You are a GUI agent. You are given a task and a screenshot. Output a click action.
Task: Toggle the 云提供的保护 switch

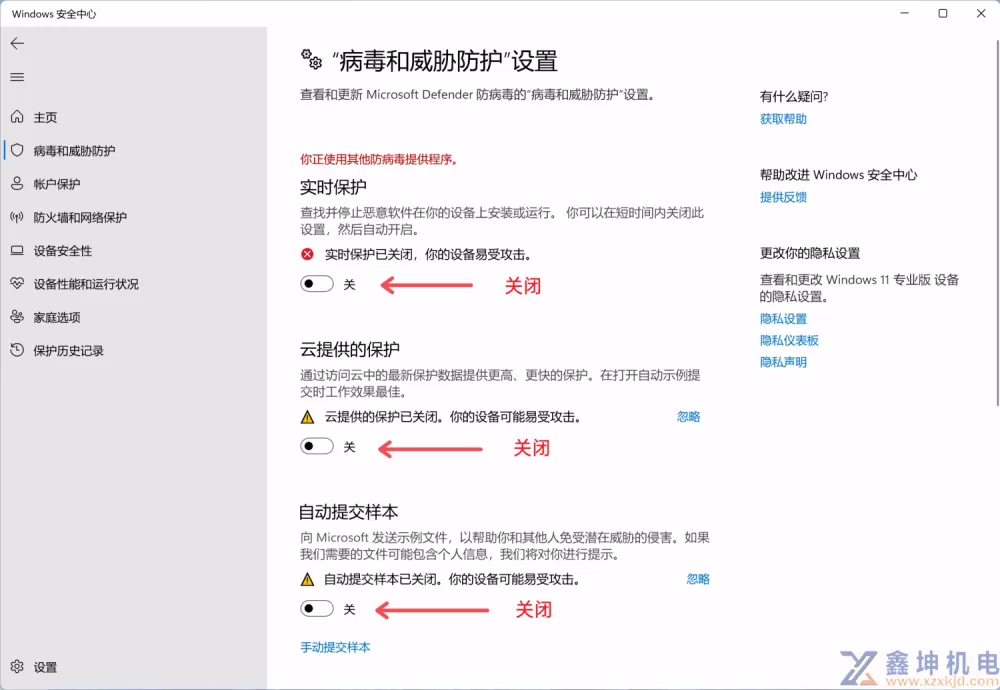pos(317,446)
